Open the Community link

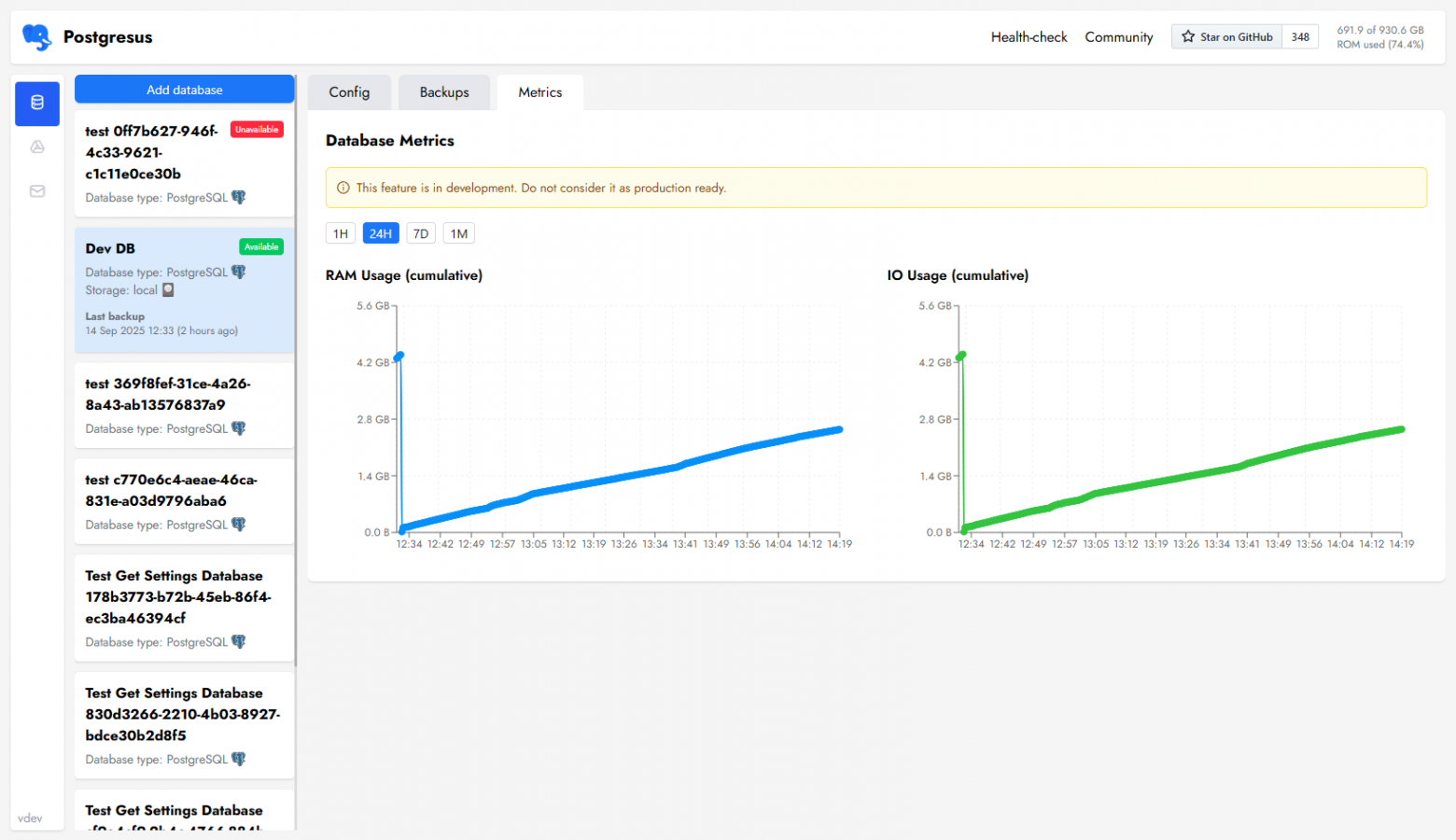tap(1118, 37)
